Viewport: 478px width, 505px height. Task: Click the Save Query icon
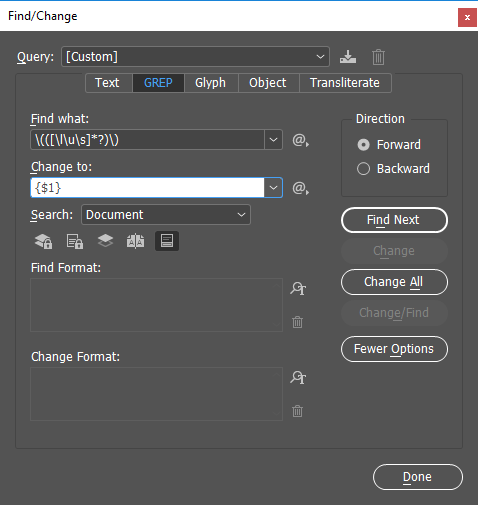point(348,57)
